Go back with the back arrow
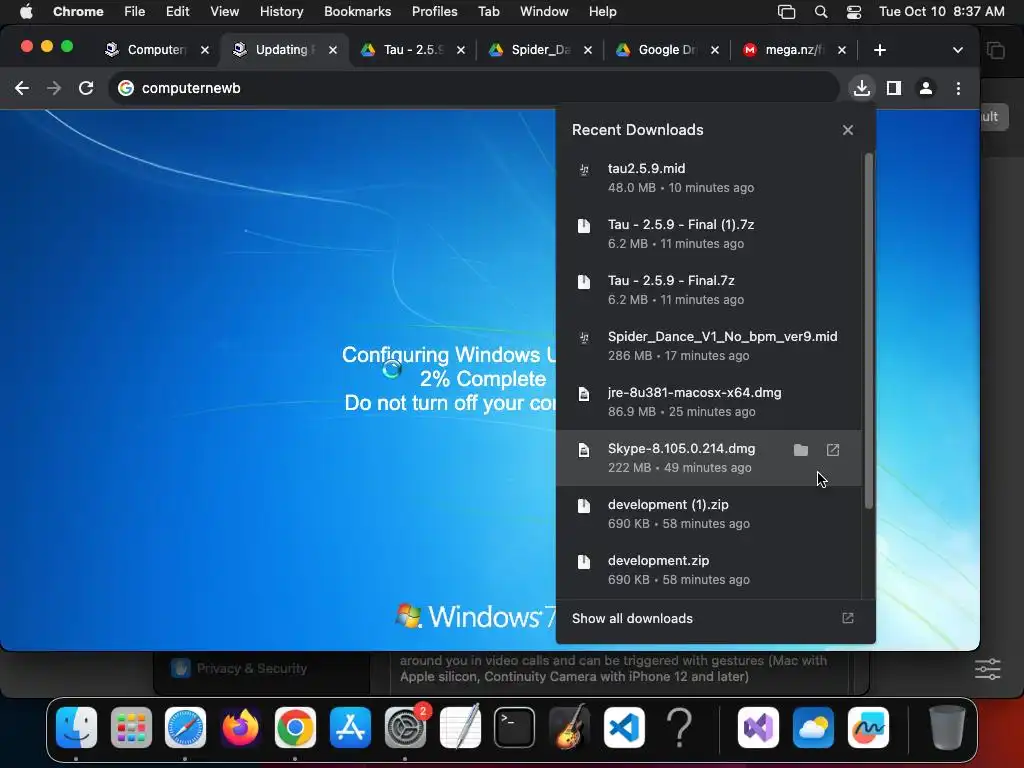The height and width of the screenshot is (768, 1024). point(22,88)
